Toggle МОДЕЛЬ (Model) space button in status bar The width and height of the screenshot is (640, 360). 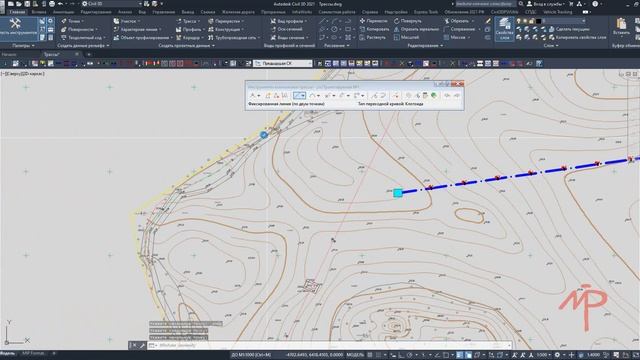point(355,355)
